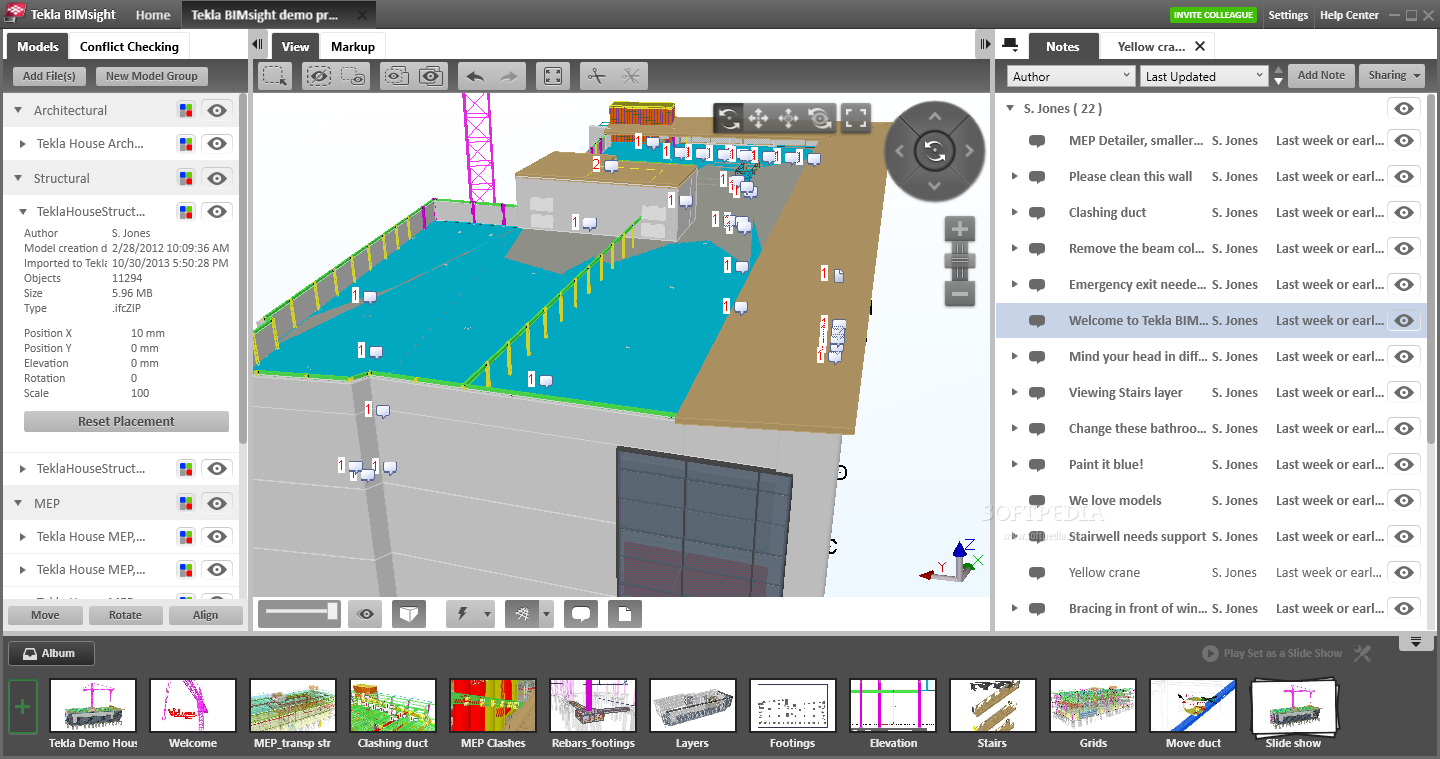The image size is (1440, 759).
Task: Click the slide show settings tools icon
Action: coord(1362,653)
